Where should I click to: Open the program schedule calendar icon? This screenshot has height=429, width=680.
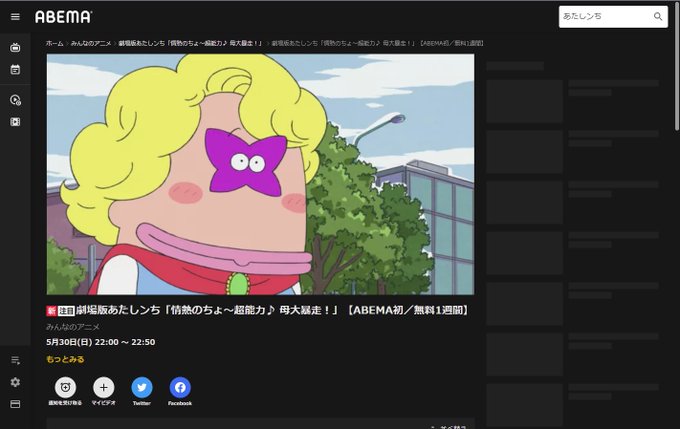point(15,69)
